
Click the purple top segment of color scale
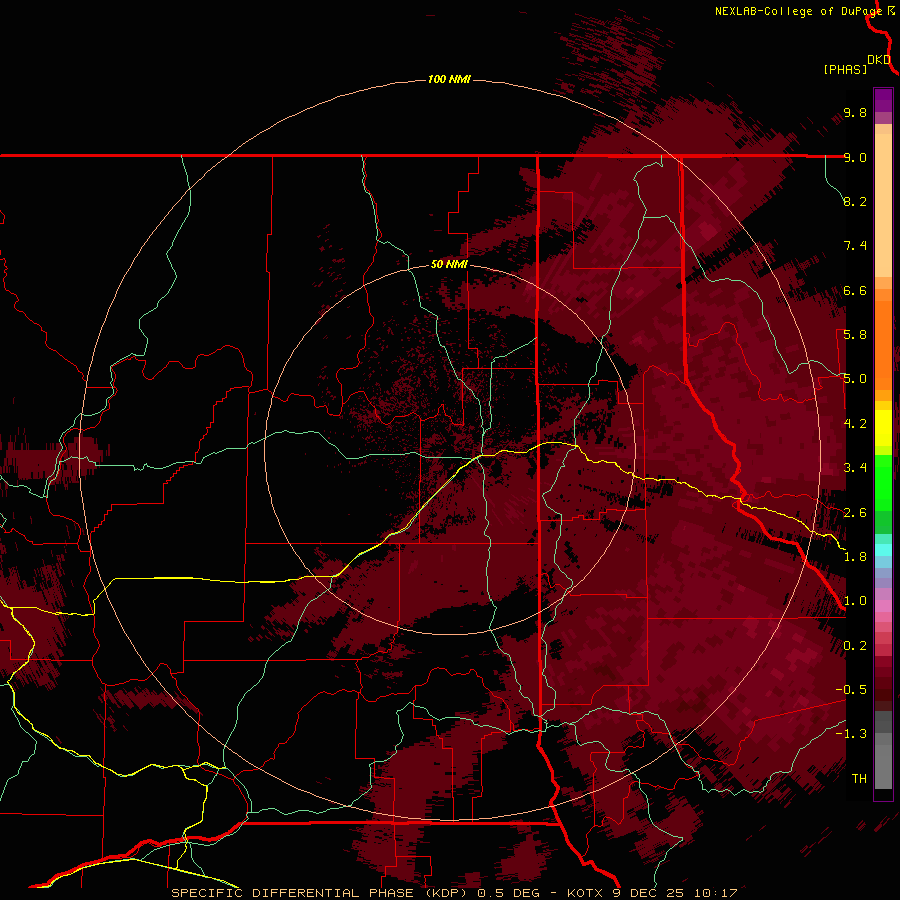click(x=883, y=100)
